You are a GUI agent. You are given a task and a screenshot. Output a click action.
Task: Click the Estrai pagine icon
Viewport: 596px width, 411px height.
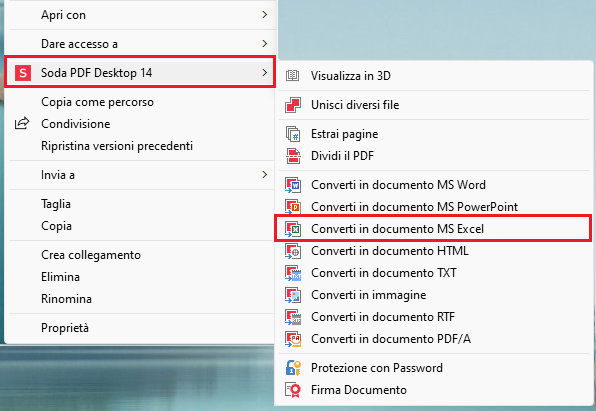(293, 134)
